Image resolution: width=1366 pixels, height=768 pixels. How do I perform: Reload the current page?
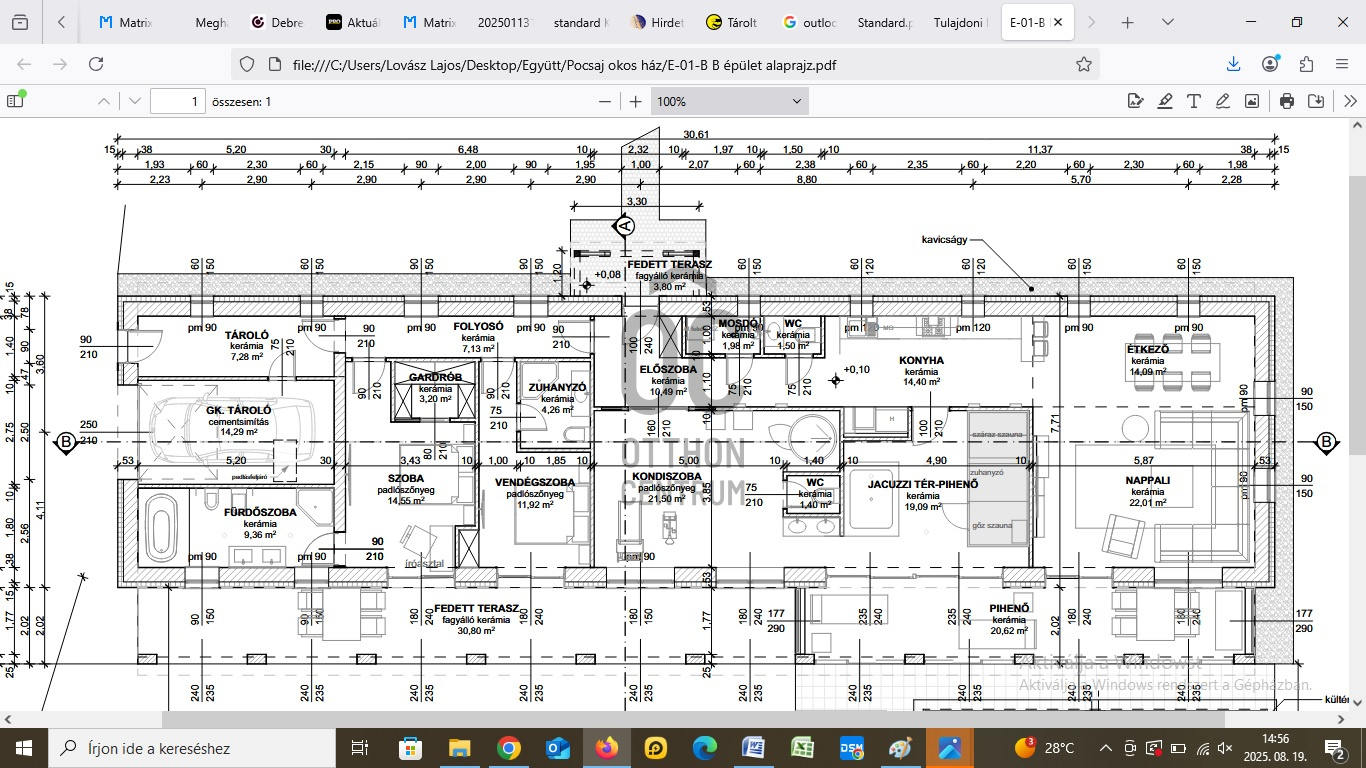(x=96, y=64)
